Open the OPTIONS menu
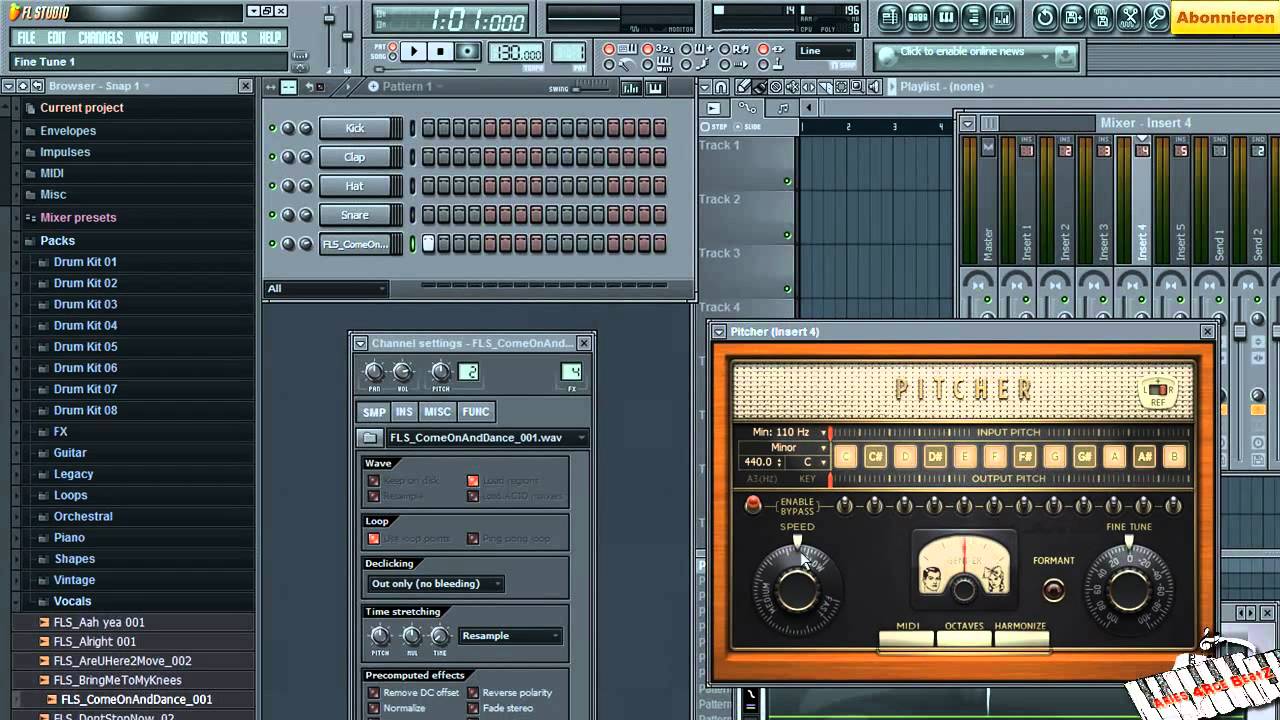The height and width of the screenshot is (720, 1280). tap(189, 38)
